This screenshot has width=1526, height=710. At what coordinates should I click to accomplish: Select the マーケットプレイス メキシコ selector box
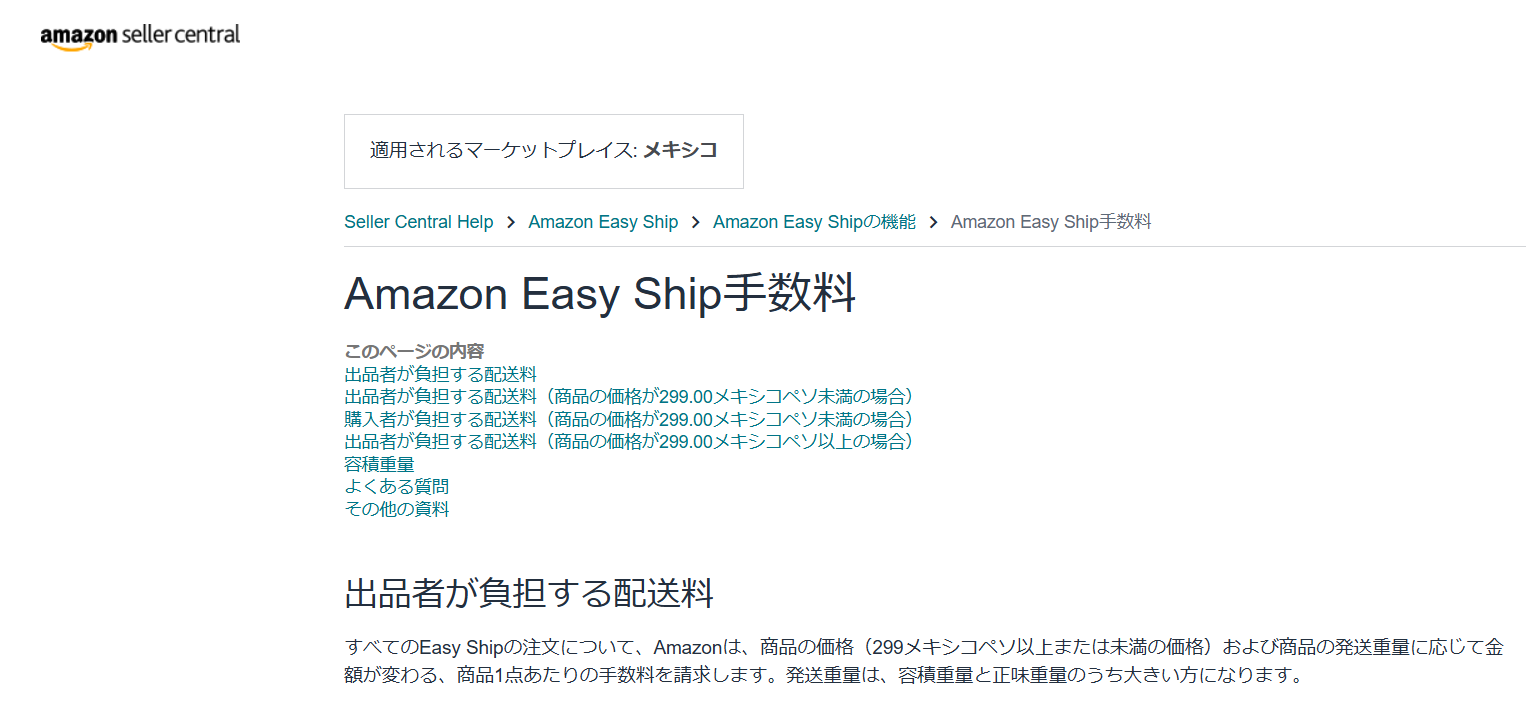coord(543,151)
